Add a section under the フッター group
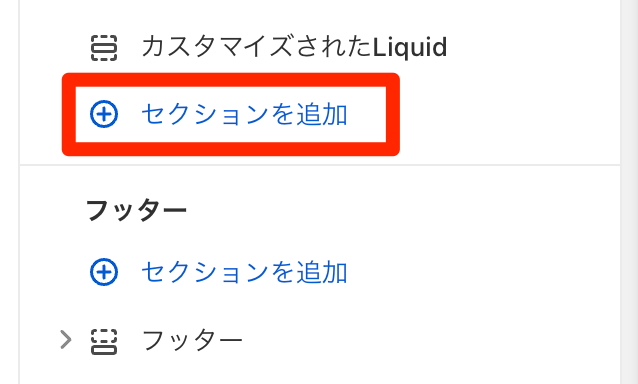Image resolution: width=638 pixels, height=384 pixels. tap(218, 272)
